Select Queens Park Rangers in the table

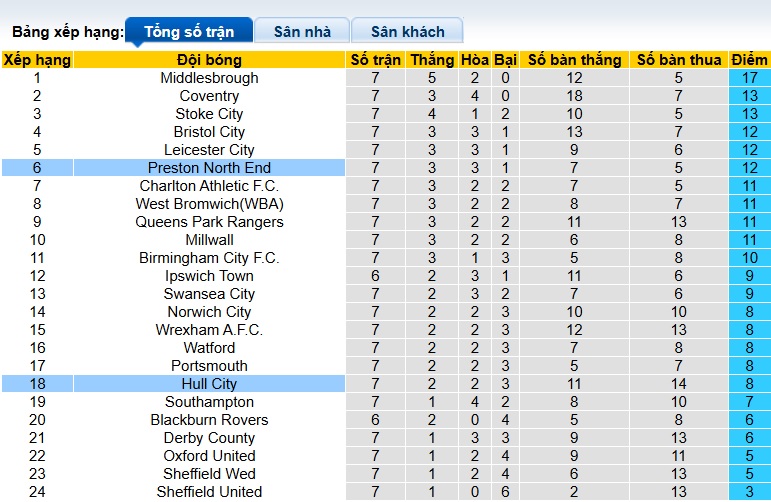point(209,222)
